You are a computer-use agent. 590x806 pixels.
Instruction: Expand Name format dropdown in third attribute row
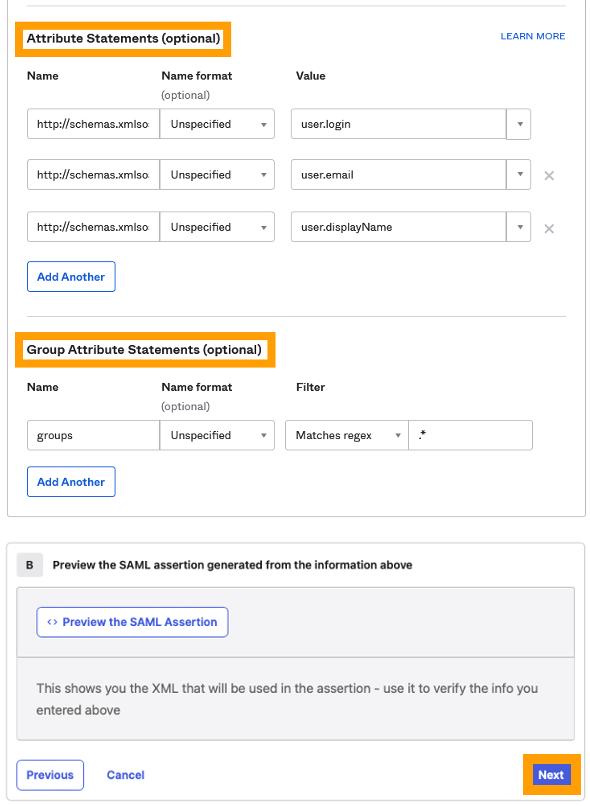[x=217, y=227]
